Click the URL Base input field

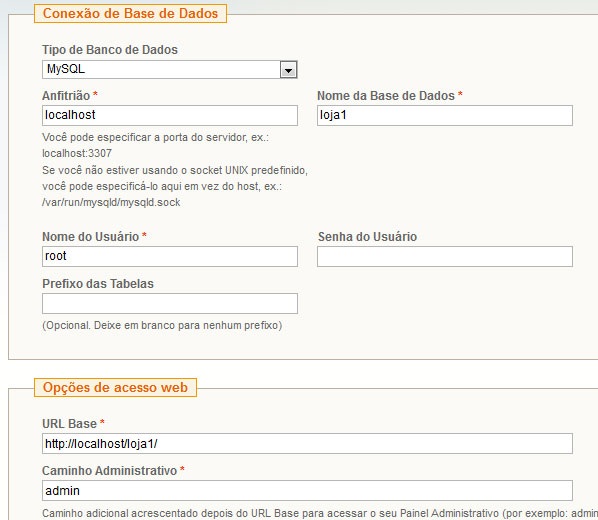[307, 444]
